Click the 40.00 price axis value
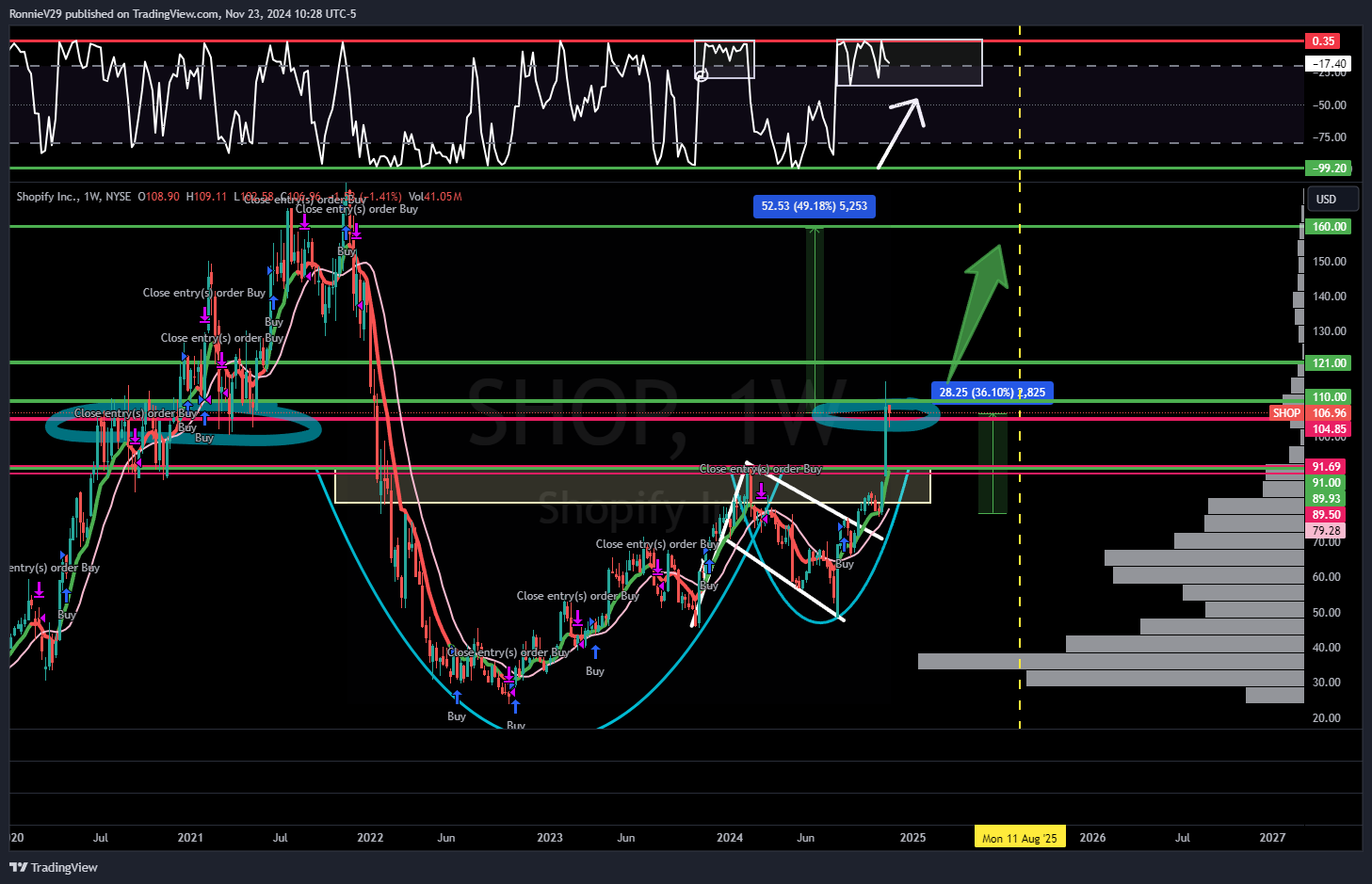Screen dimensions: 1372x884 click(x=1327, y=648)
